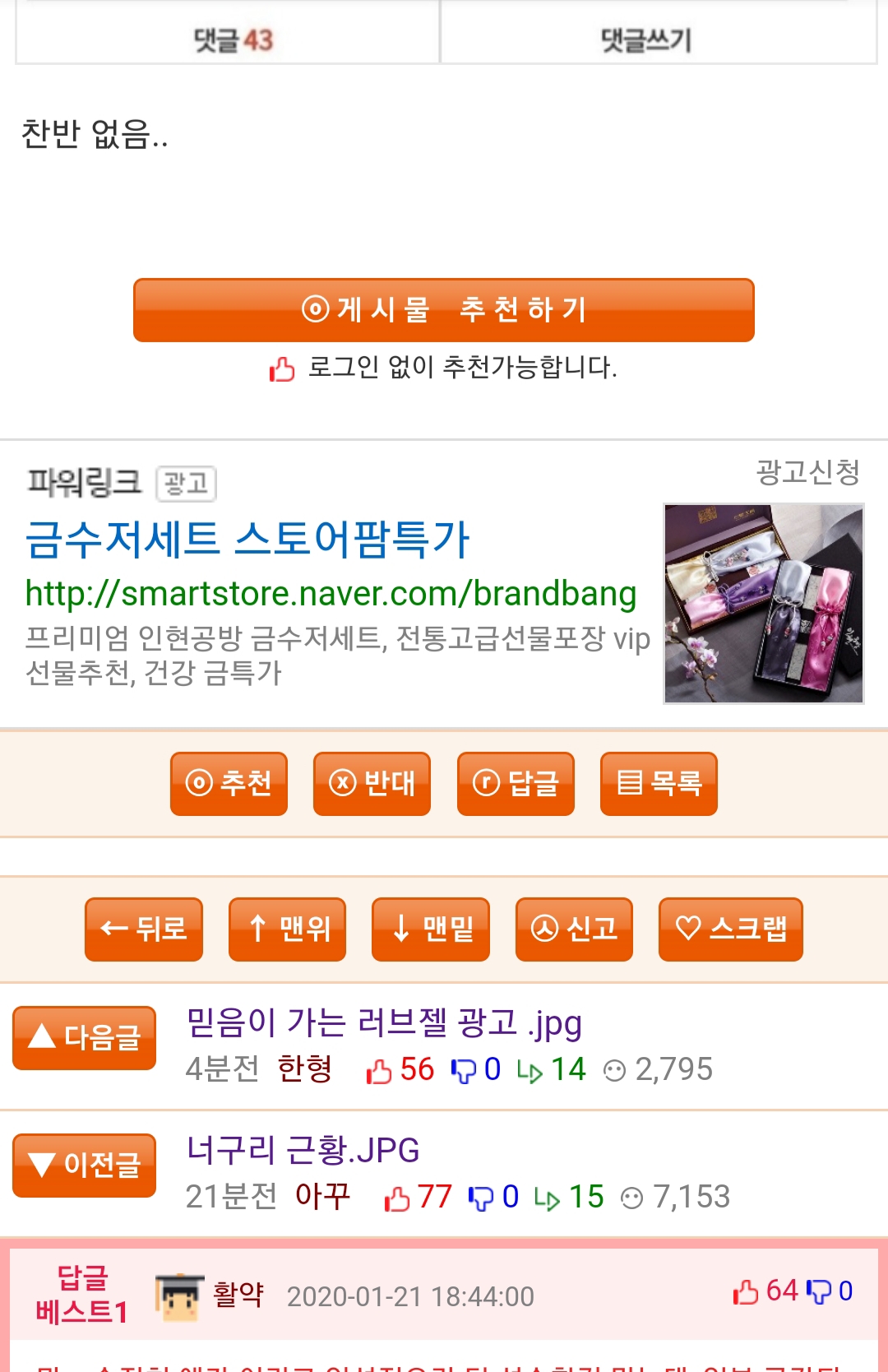Jump to top with 맨위 button
Viewport: 888px width, 1372px height.
click(287, 929)
